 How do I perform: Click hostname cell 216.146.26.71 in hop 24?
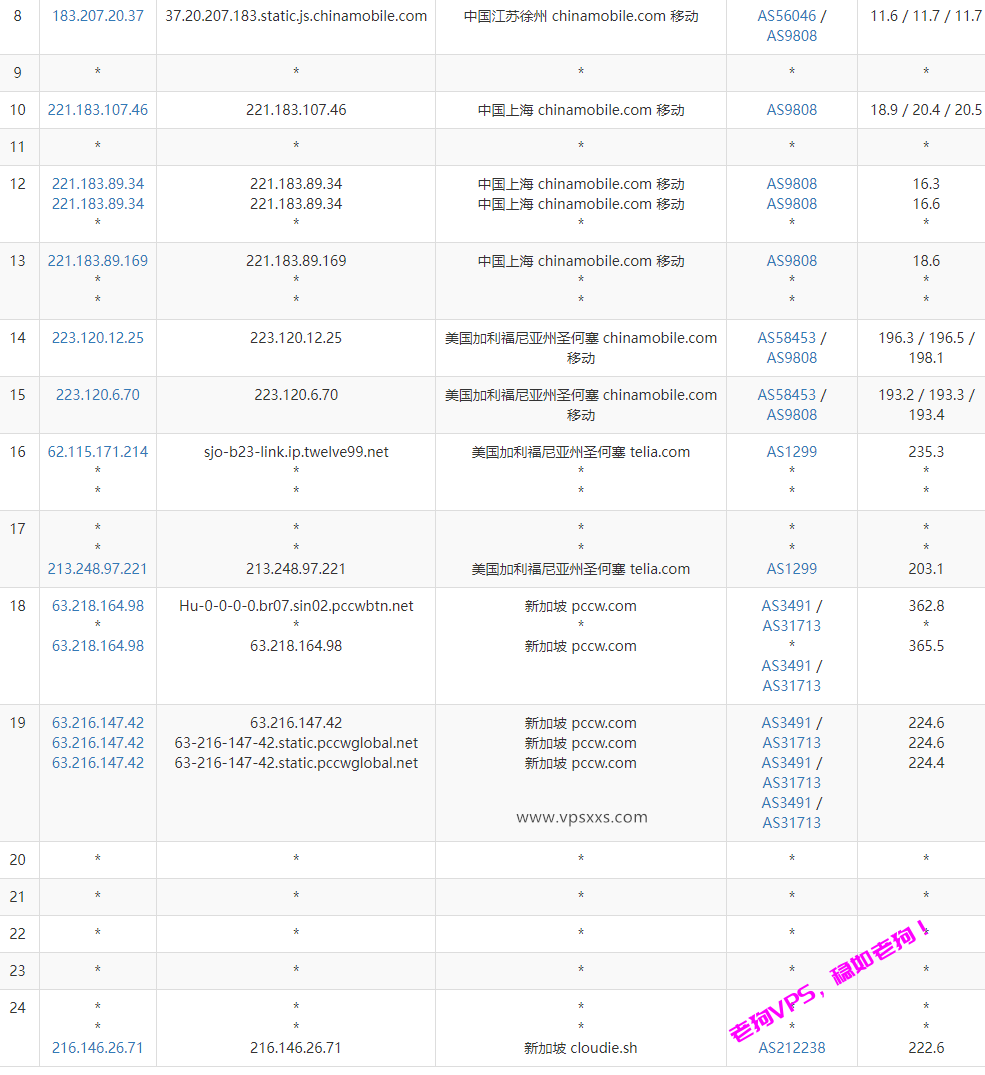click(x=296, y=1048)
